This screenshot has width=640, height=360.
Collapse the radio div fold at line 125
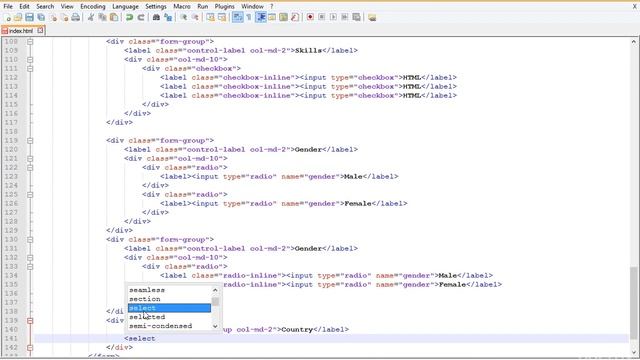[x=30, y=195]
